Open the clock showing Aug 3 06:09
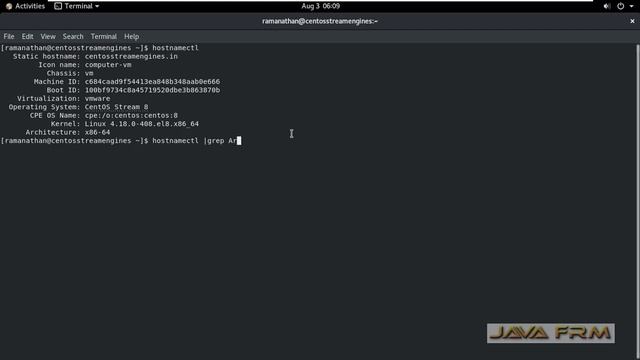The height and width of the screenshot is (360, 640). coord(320,6)
